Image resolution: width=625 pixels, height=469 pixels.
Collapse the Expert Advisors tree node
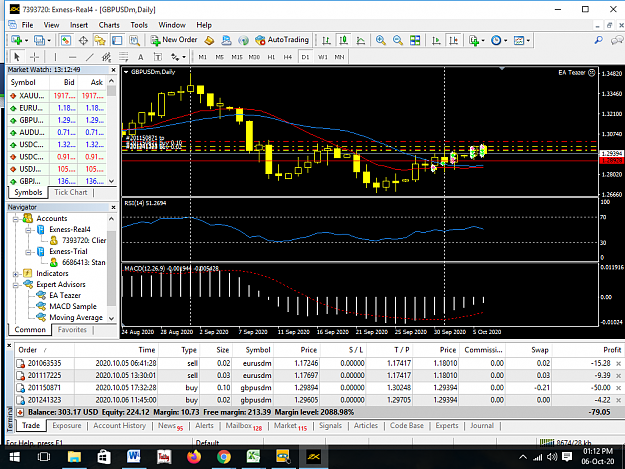point(16,285)
